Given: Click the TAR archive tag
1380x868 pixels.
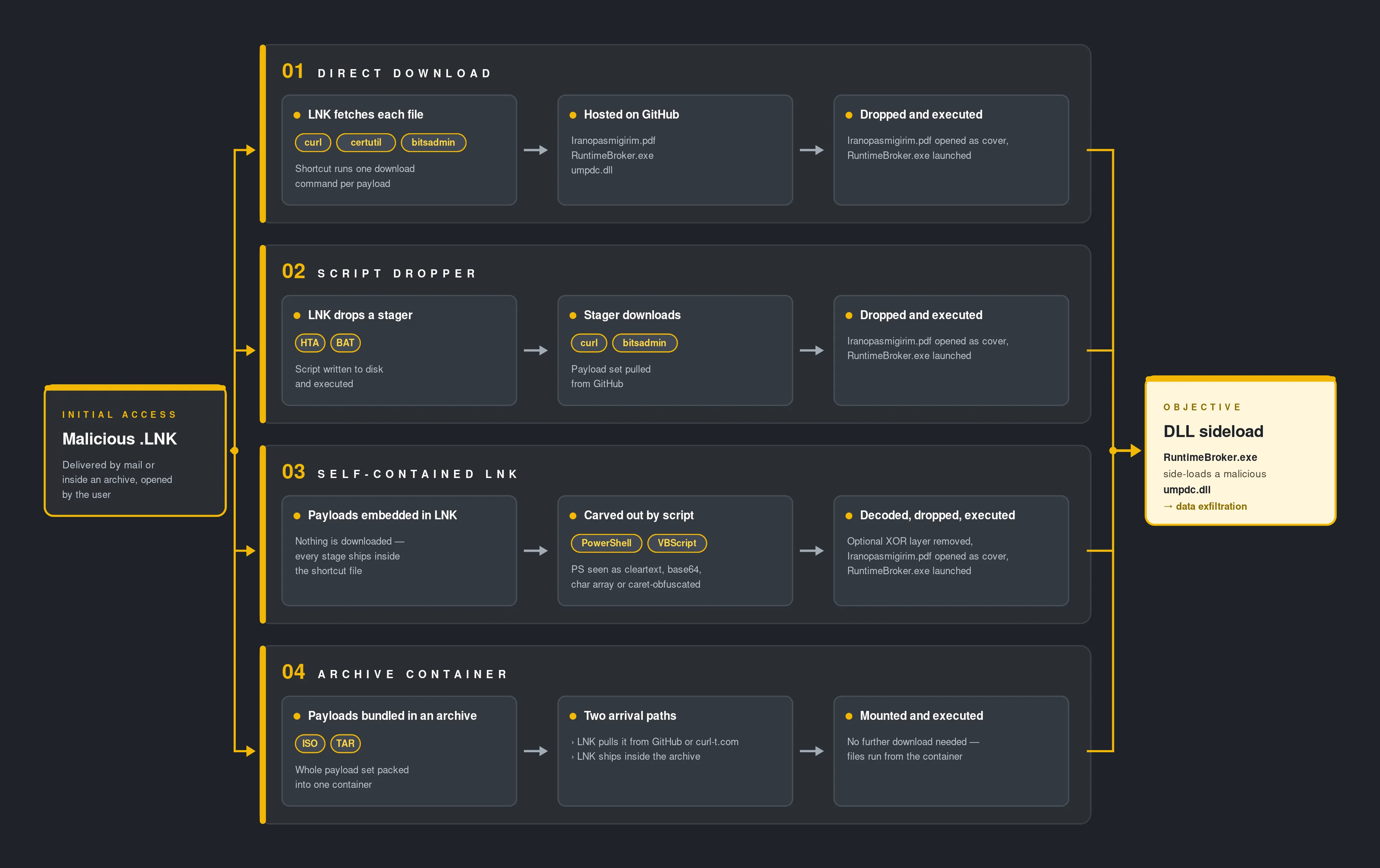Looking at the screenshot, I should click(345, 744).
